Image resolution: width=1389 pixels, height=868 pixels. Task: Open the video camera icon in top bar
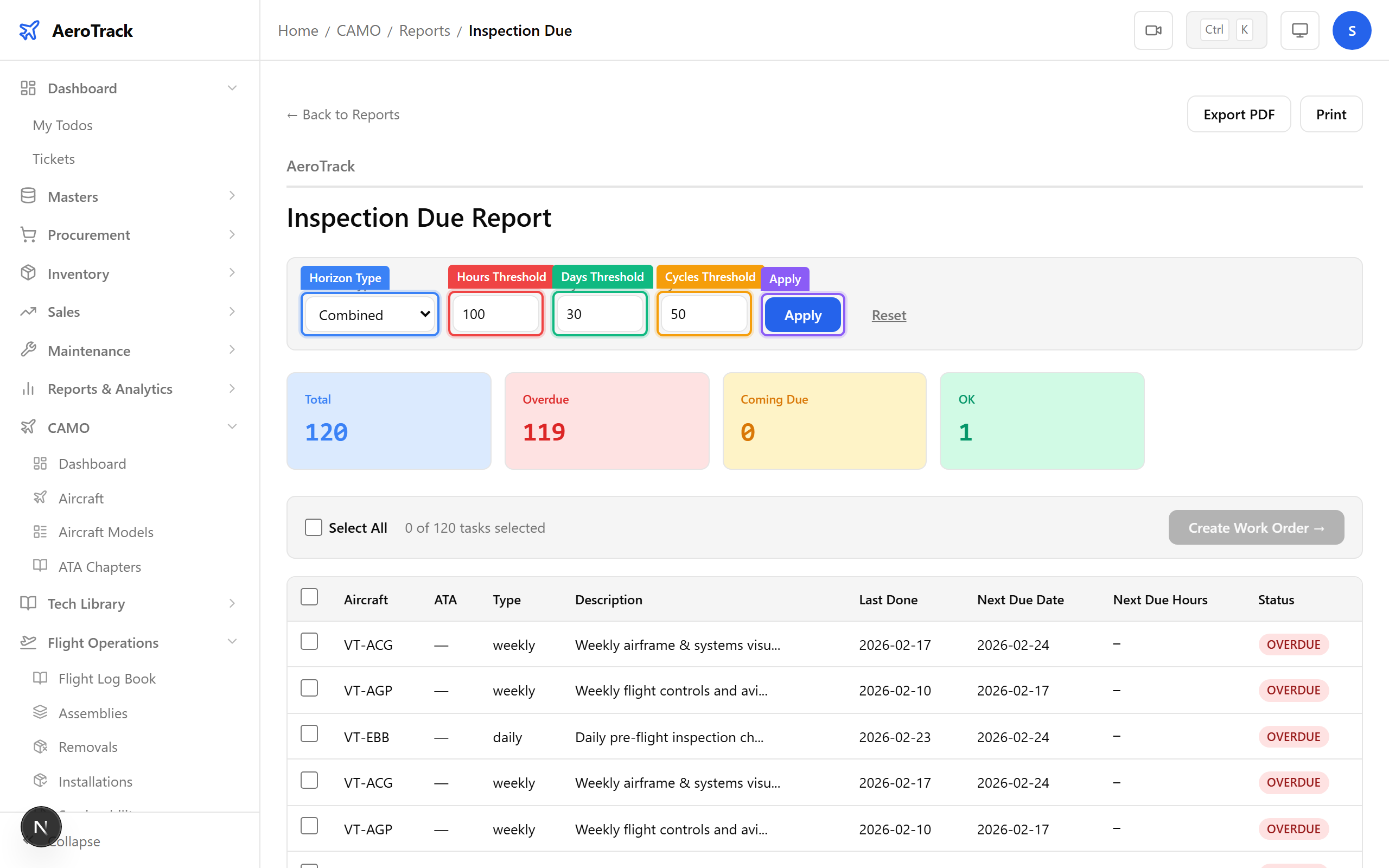click(1153, 30)
